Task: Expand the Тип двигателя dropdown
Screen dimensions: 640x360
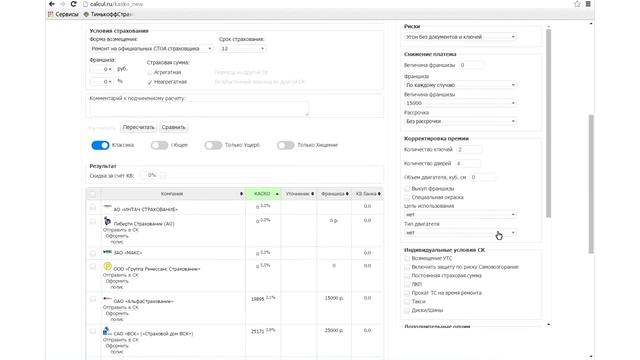Action: [460, 233]
